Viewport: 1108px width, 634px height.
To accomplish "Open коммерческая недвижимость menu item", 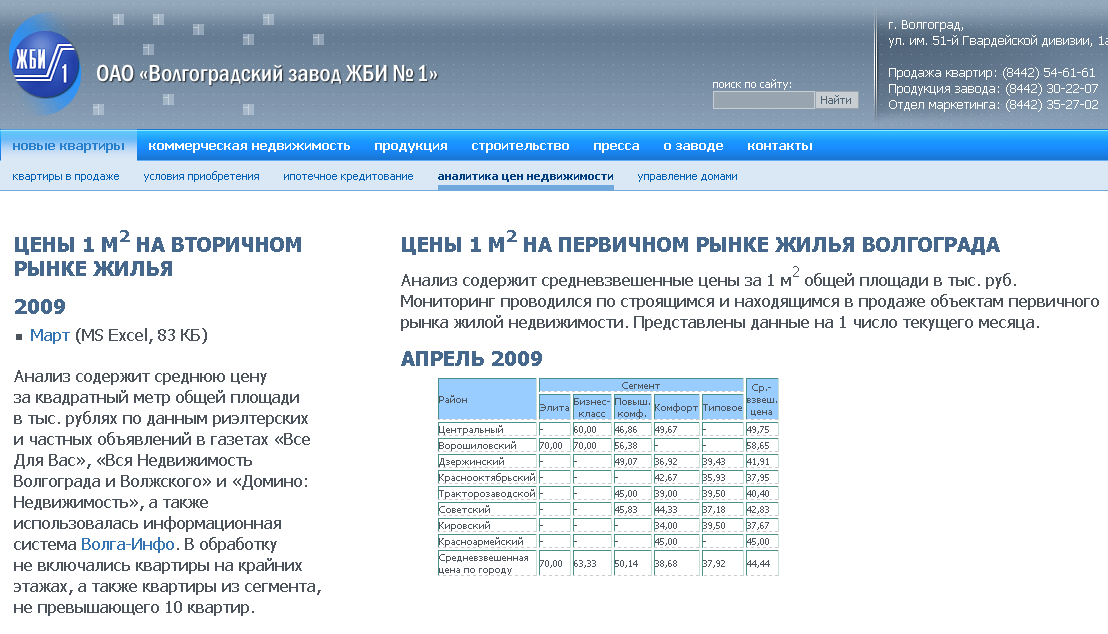I will point(249,146).
